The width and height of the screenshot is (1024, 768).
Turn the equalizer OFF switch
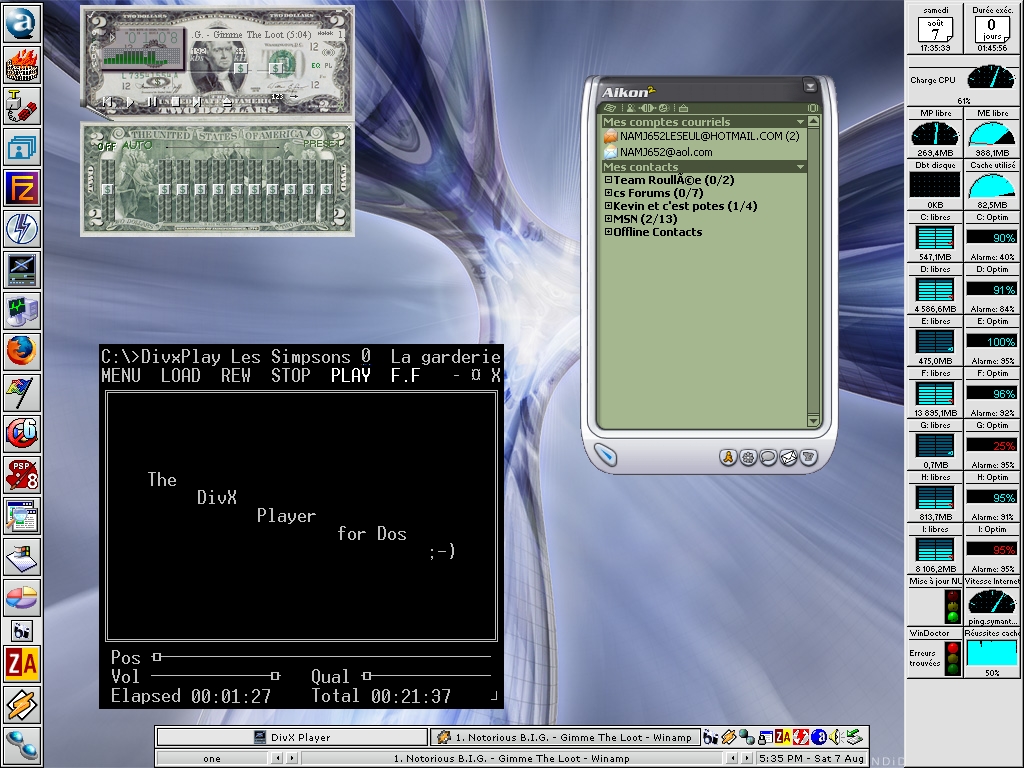(x=106, y=146)
